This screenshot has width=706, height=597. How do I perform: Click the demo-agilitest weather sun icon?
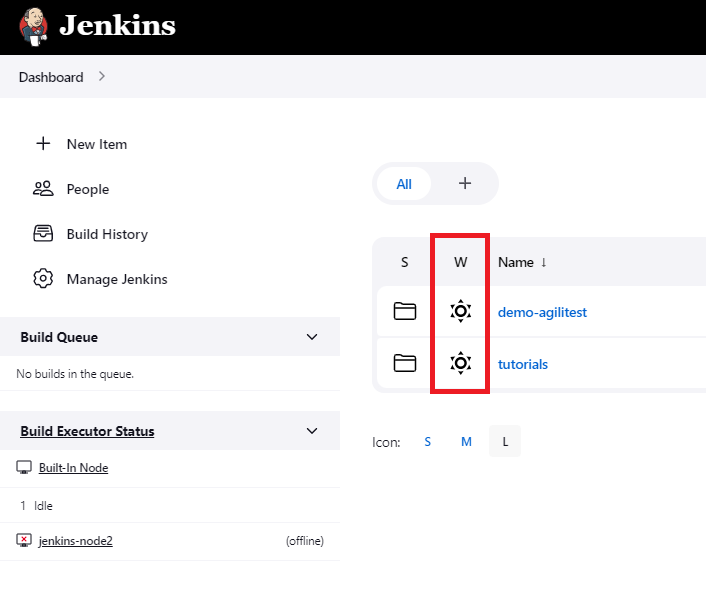pos(460,311)
